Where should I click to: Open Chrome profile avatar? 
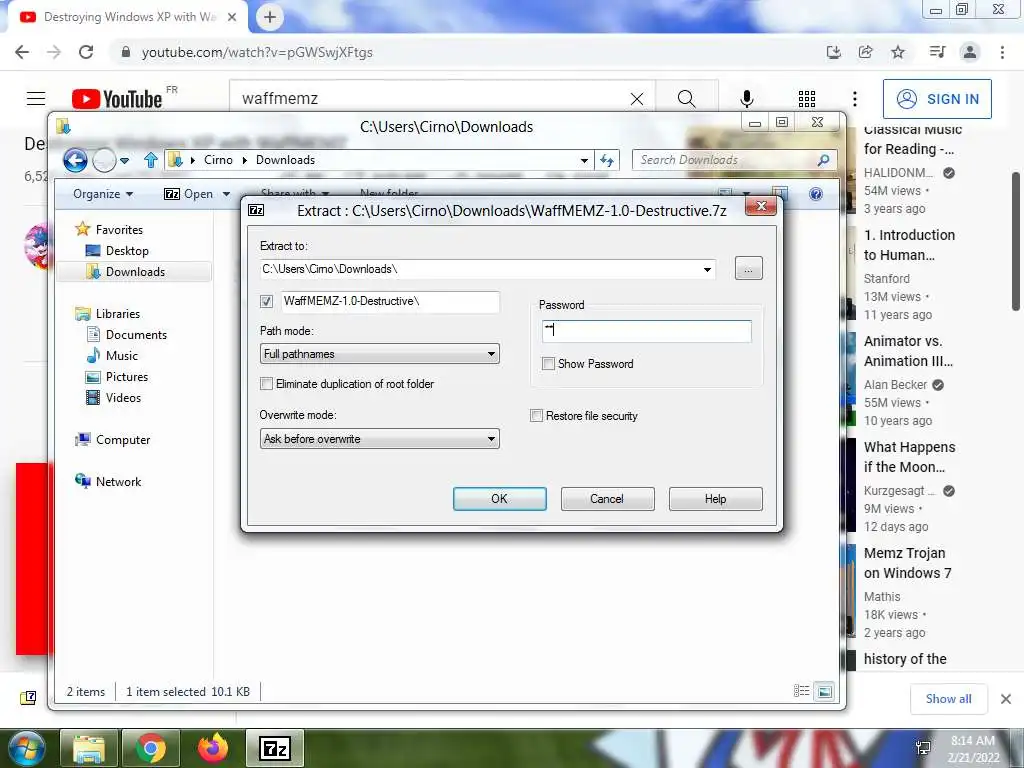coord(970,52)
